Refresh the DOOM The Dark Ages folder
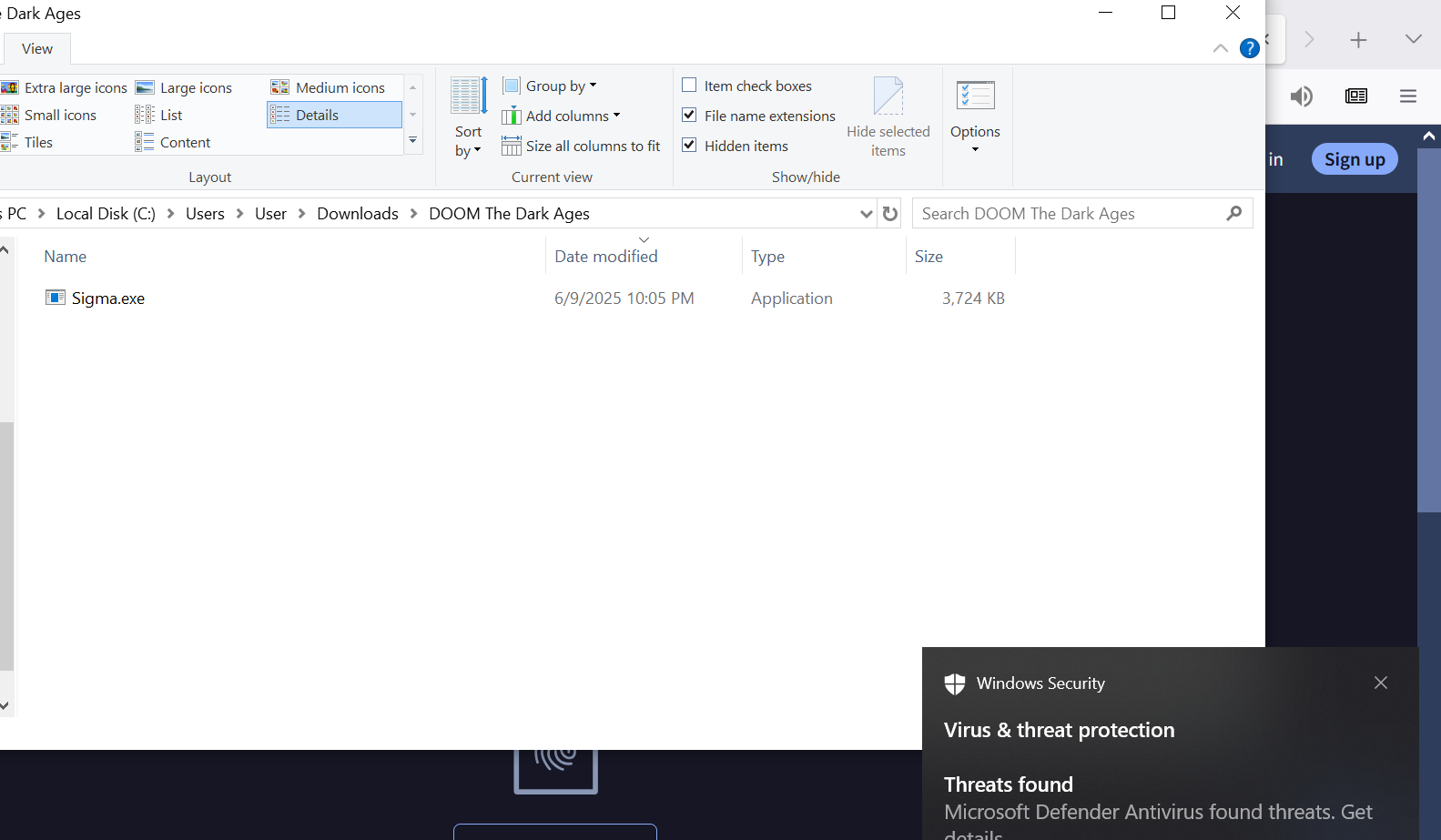Screen dimensions: 1441x840 pos(890,214)
